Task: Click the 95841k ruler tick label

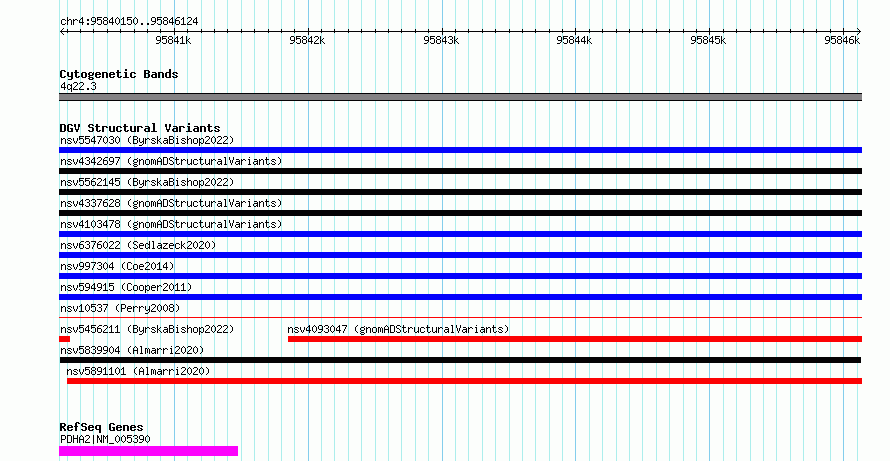Action: [173, 40]
